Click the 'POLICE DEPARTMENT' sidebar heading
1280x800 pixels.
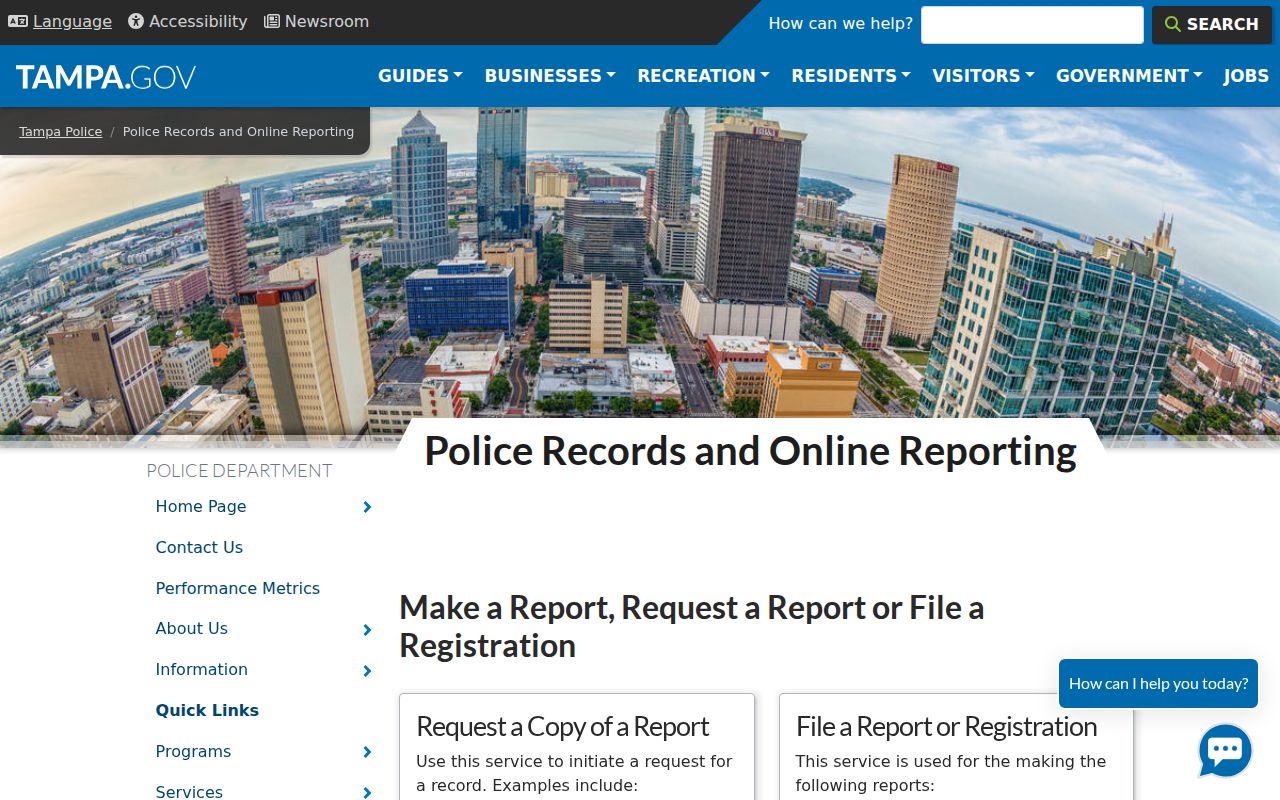pos(239,471)
